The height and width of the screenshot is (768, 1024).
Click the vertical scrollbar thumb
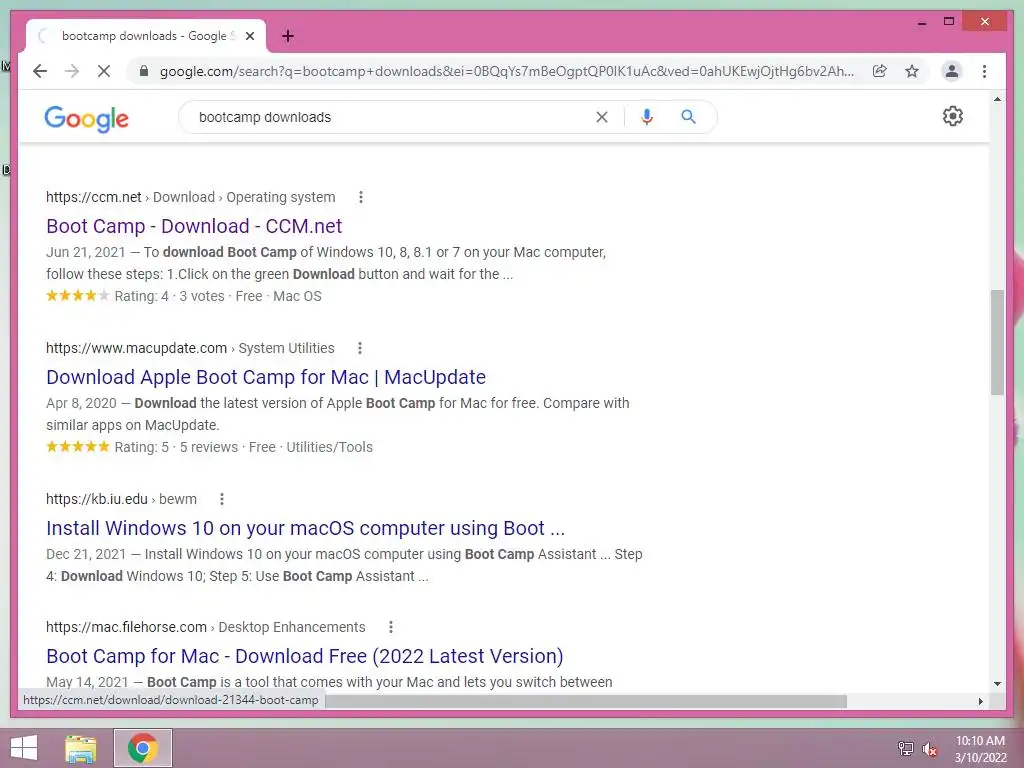(x=997, y=342)
